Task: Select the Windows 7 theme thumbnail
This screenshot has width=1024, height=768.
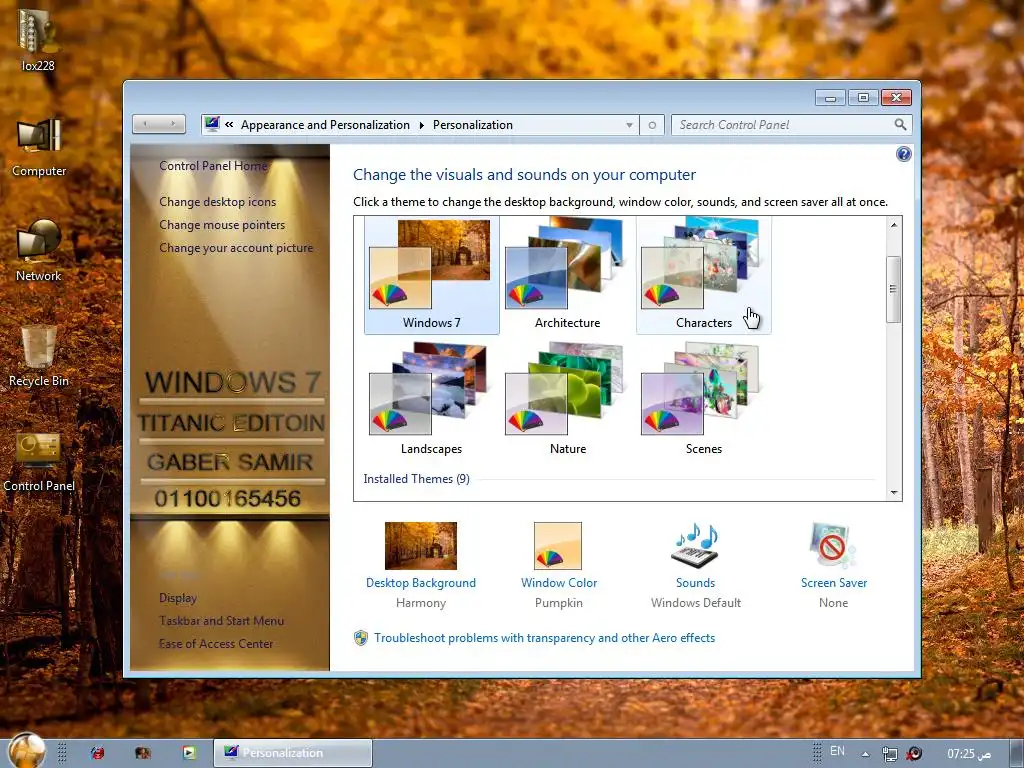Action: tap(431, 274)
